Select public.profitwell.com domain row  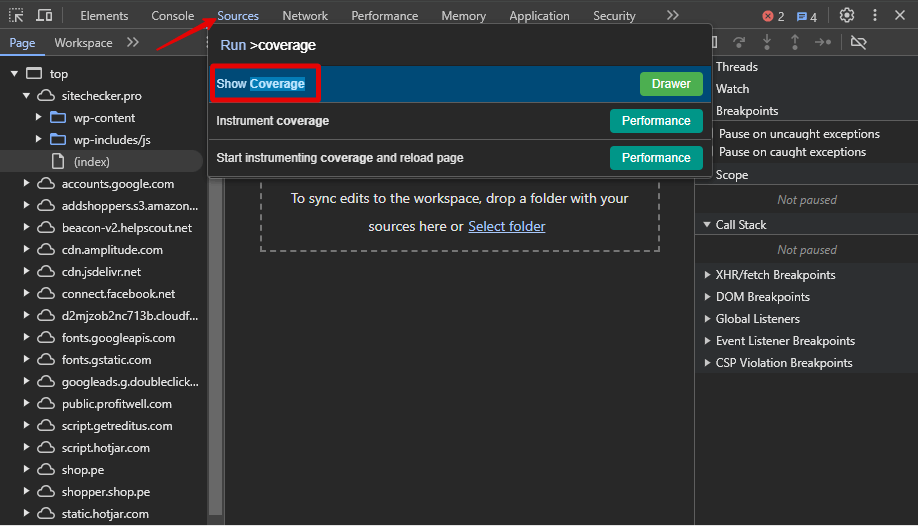(102, 404)
